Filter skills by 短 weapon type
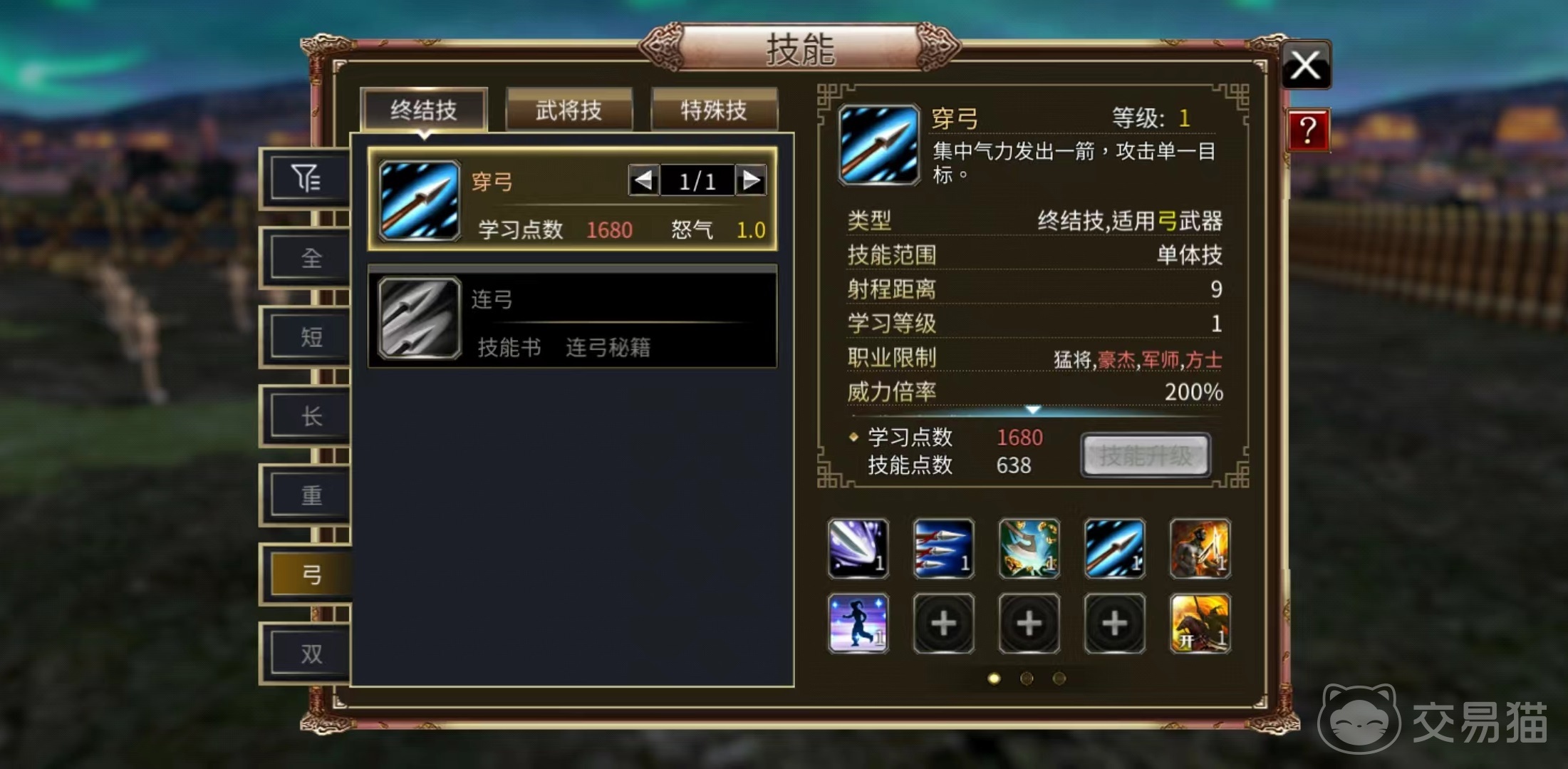The image size is (1568, 769). (x=311, y=337)
